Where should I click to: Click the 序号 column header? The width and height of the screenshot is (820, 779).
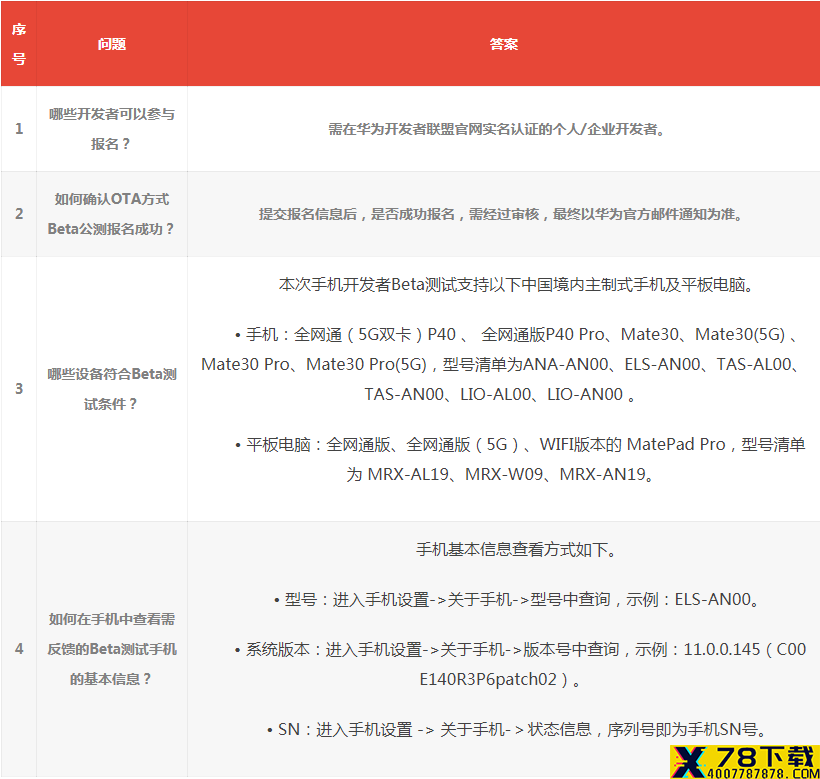point(19,44)
